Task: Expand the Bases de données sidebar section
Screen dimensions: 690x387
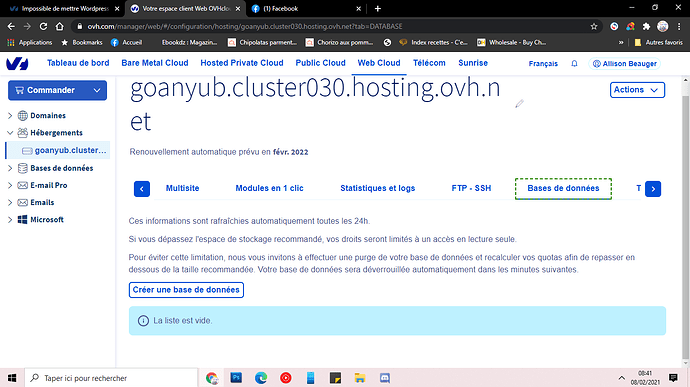Action: click(10, 168)
